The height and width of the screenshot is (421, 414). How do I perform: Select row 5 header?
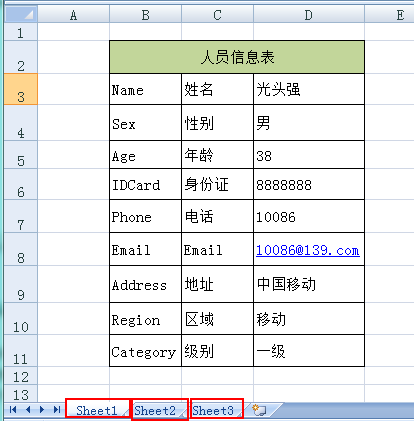pos(21,154)
